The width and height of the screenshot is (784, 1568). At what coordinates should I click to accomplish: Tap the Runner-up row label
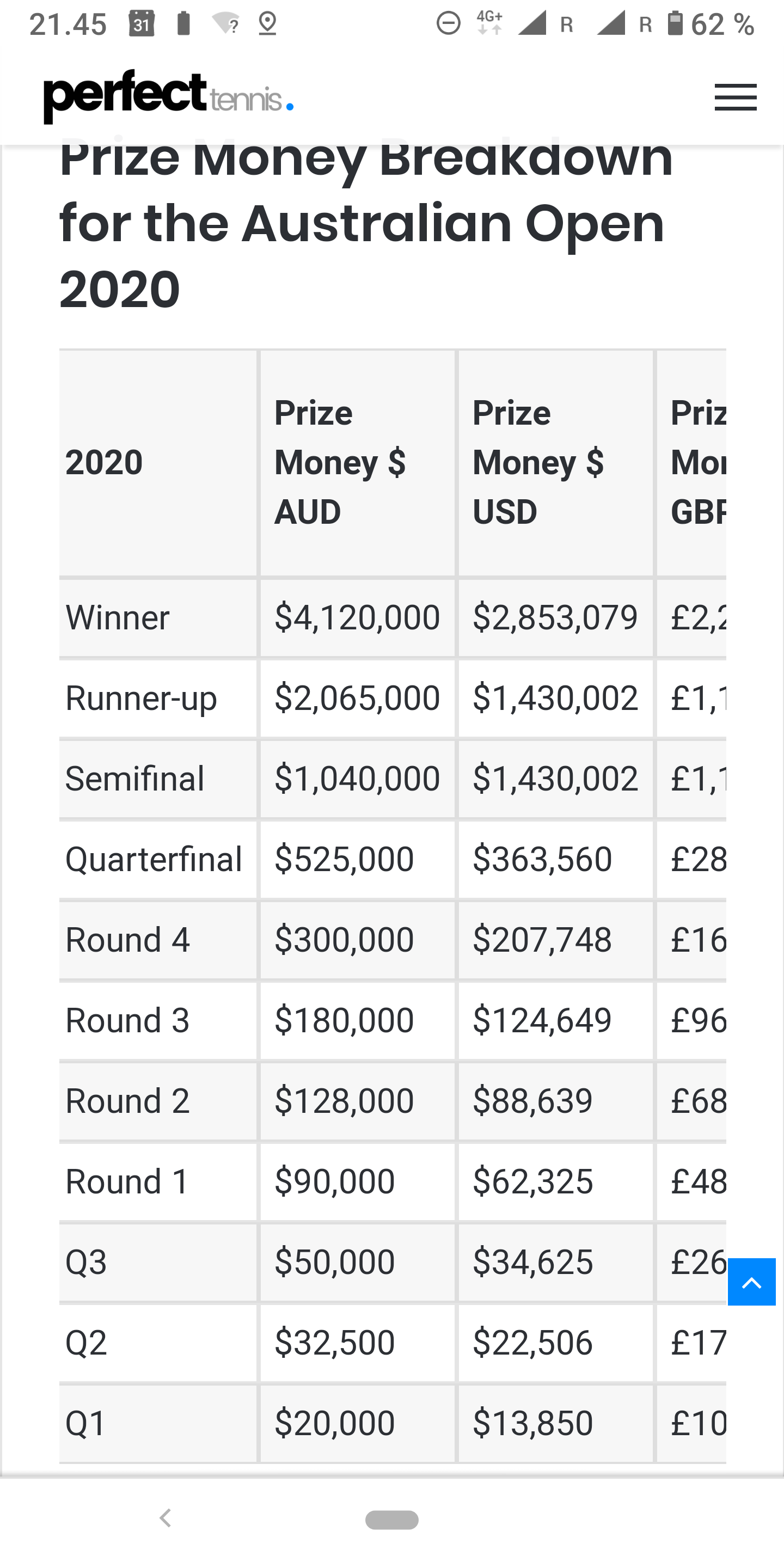[x=140, y=698]
